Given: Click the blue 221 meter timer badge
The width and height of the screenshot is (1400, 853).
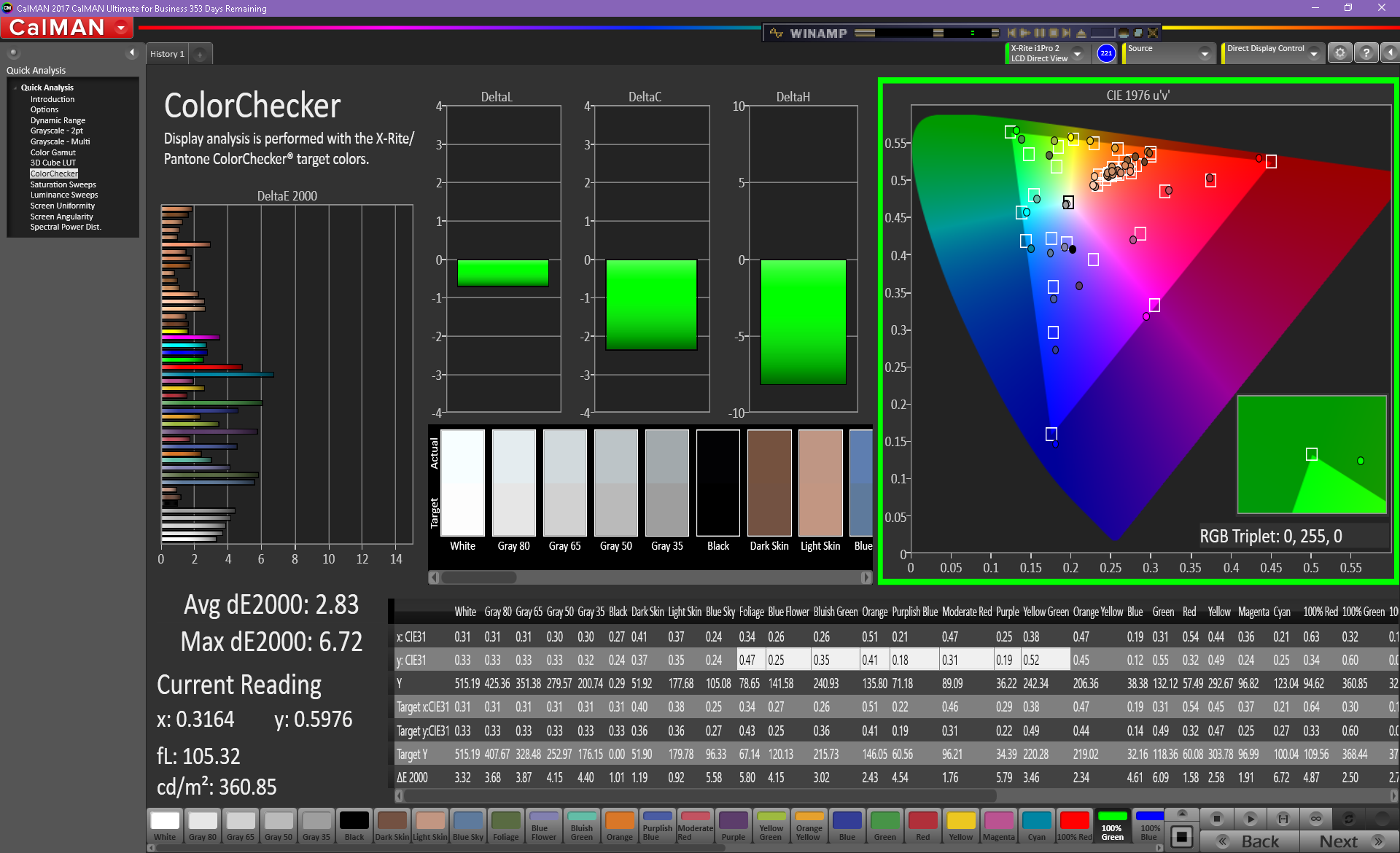Looking at the screenshot, I should pyautogui.click(x=1106, y=53).
